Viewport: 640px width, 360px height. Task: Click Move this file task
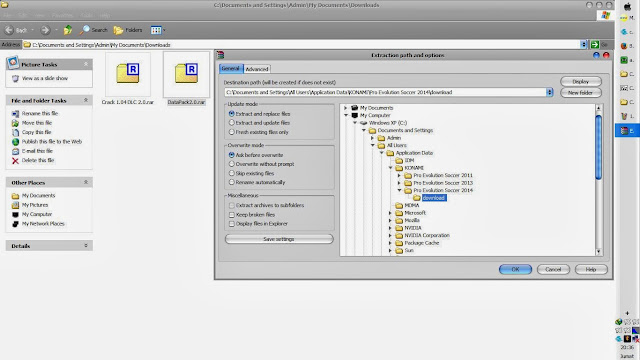click(37, 122)
